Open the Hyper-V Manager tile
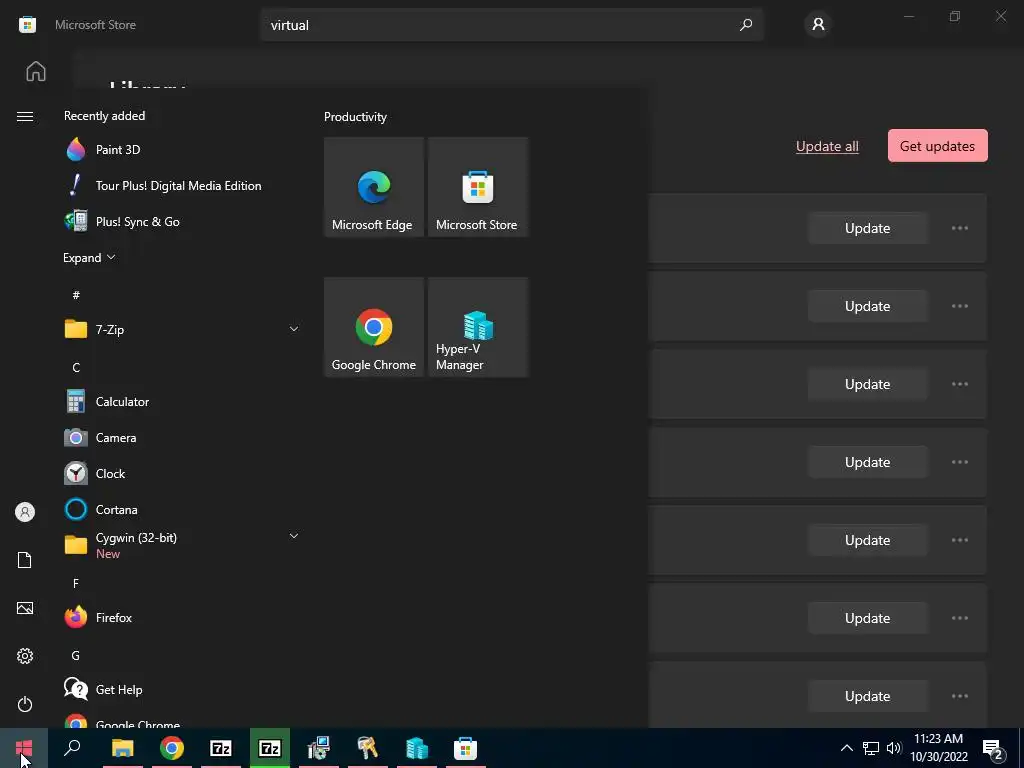Screen dimensions: 1024x768 [x=478, y=327]
